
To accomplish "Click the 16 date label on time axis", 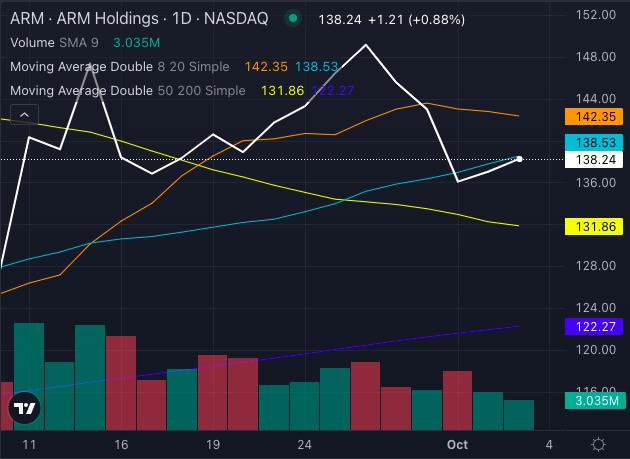I will pos(121,445).
